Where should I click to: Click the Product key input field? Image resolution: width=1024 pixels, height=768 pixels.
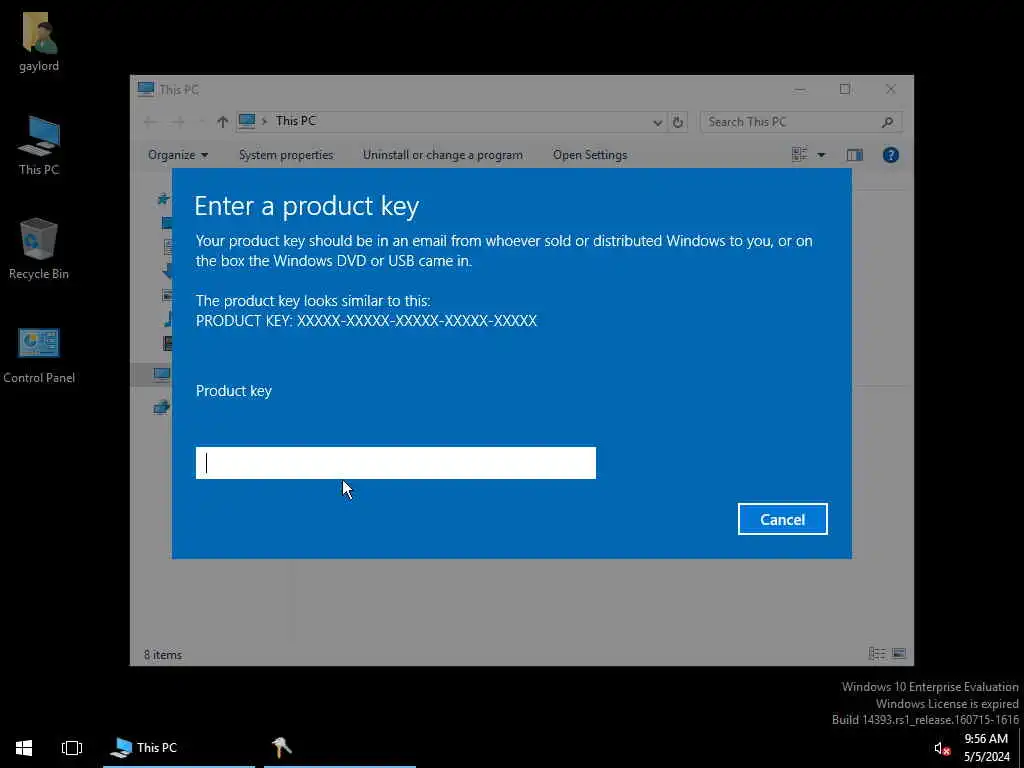click(x=396, y=463)
